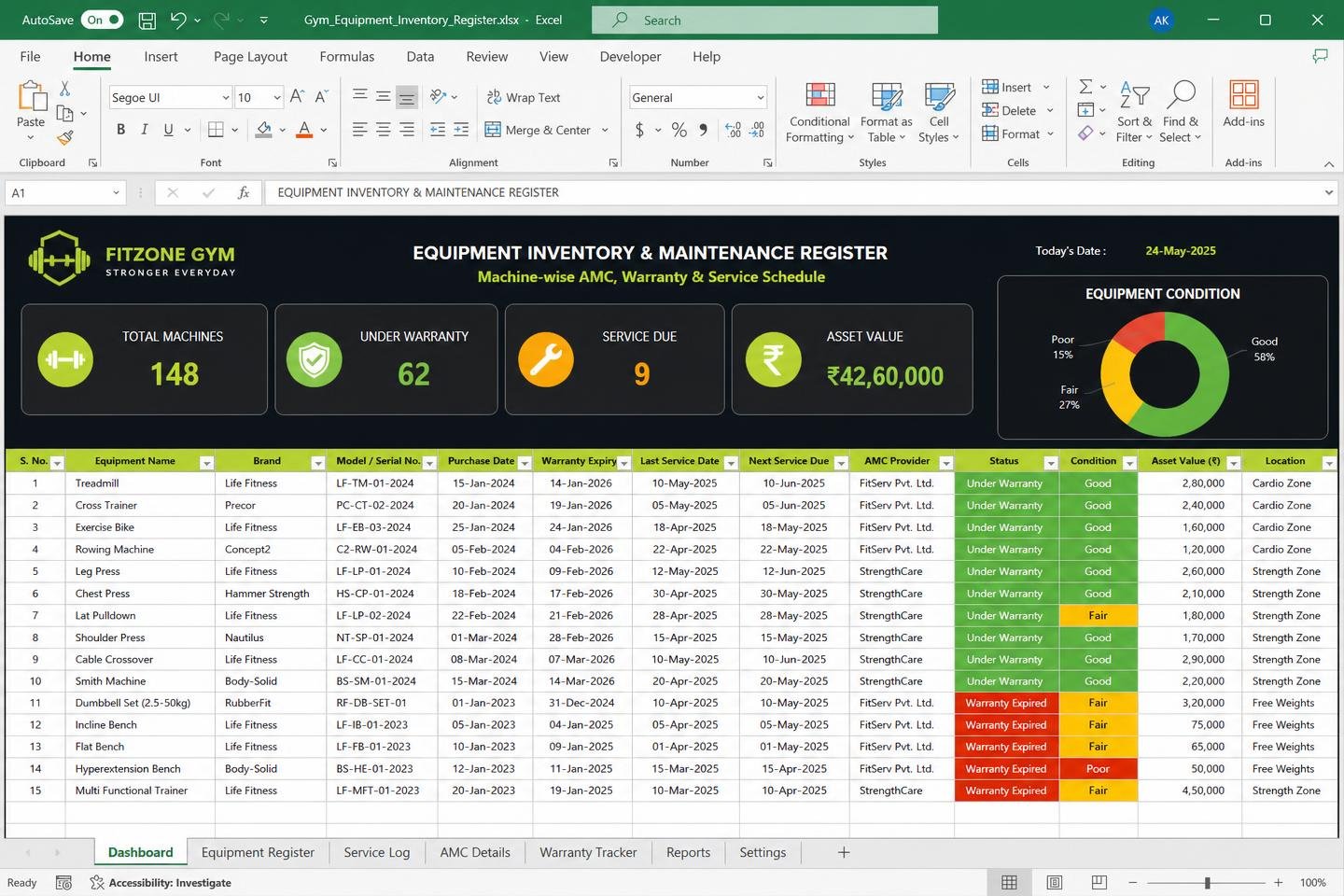Screen dimensions: 1344x896
Task: Click Increase Decimal icon
Action: click(x=733, y=130)
